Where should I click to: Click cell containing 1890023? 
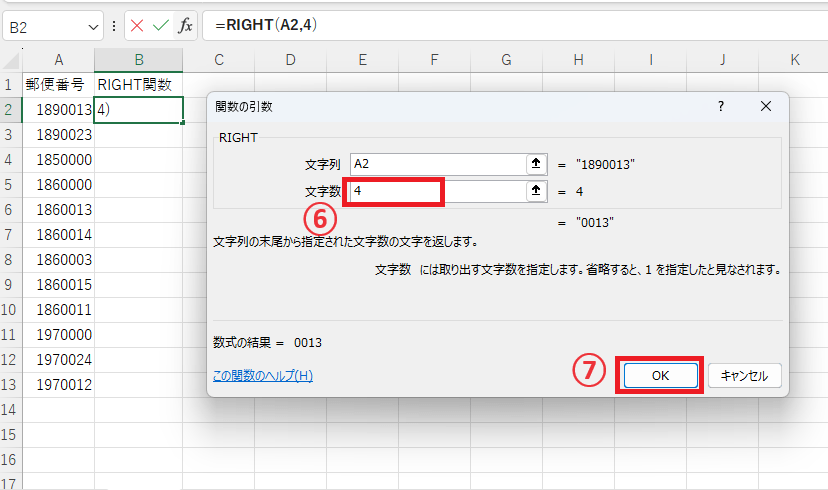(59, 135)
